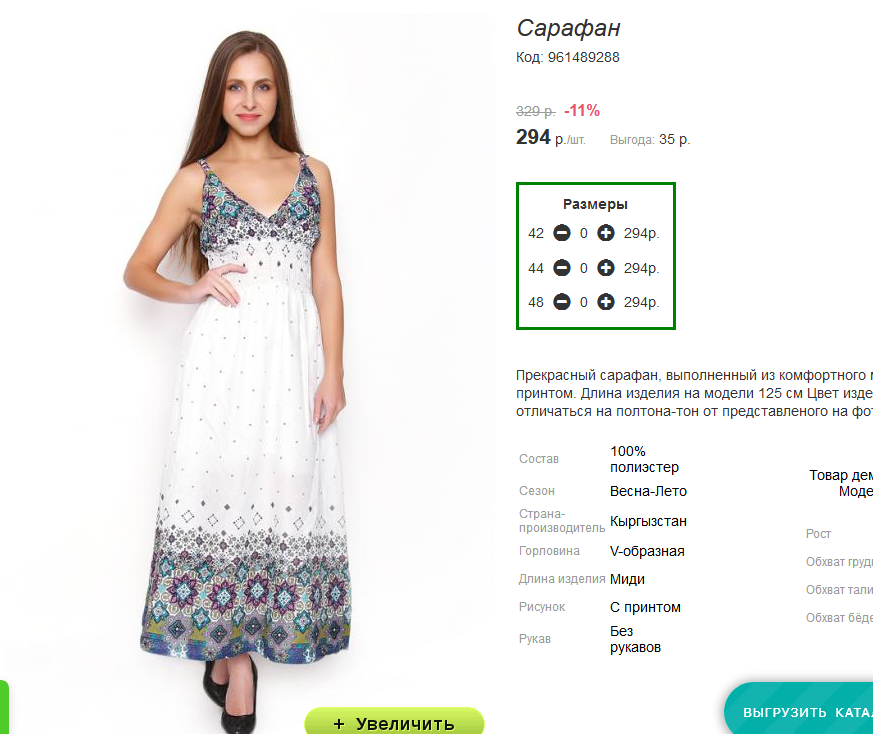Click the Кыргызстан country value
873x734 pixels.
648,521
